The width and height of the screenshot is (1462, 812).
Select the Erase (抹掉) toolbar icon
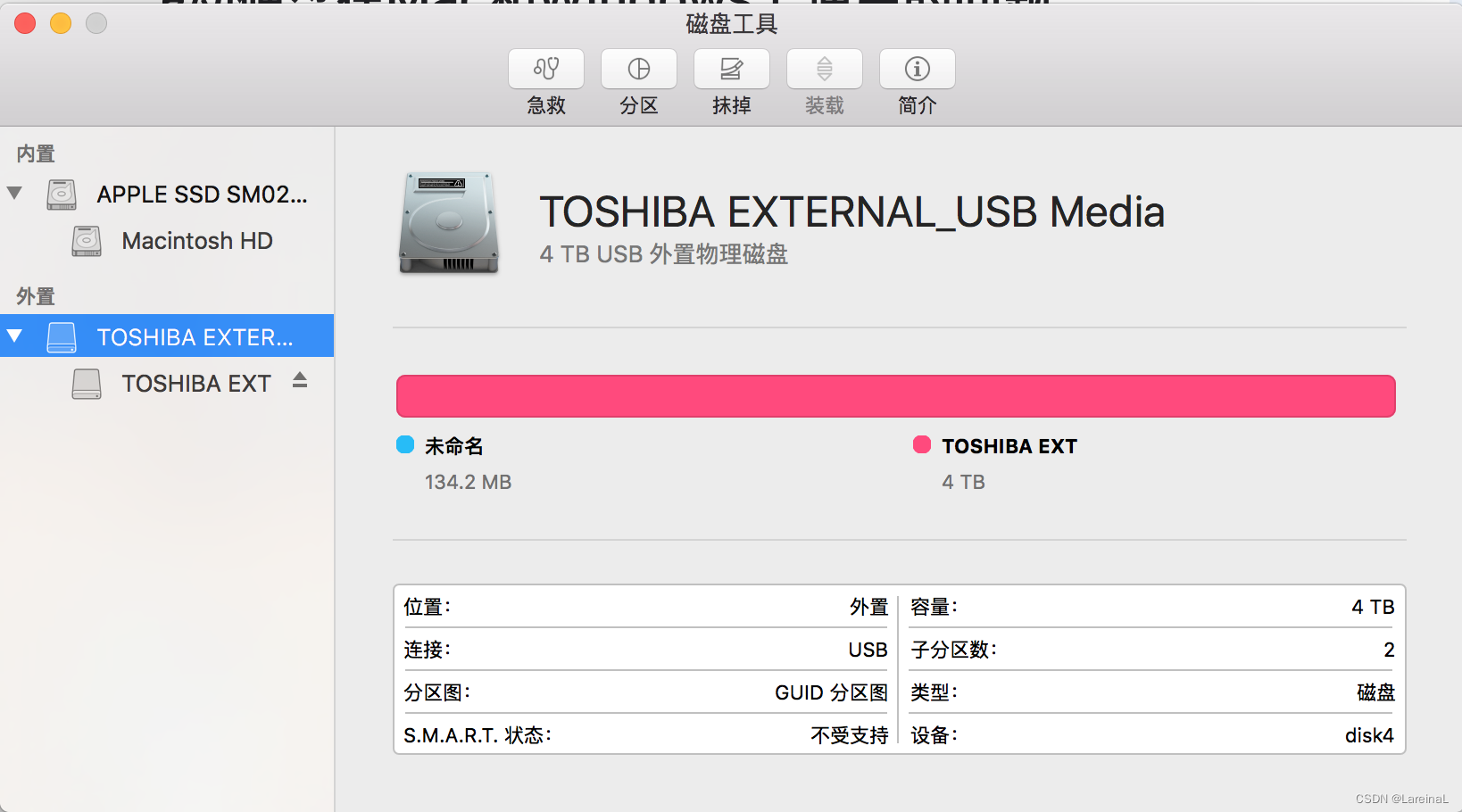[732, 69]
